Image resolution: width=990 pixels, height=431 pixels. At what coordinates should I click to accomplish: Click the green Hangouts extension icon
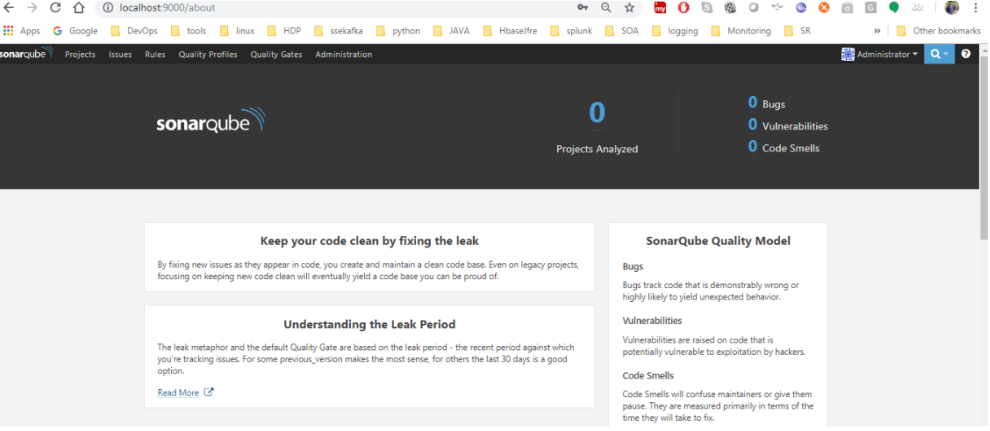[x=893, y=8]
